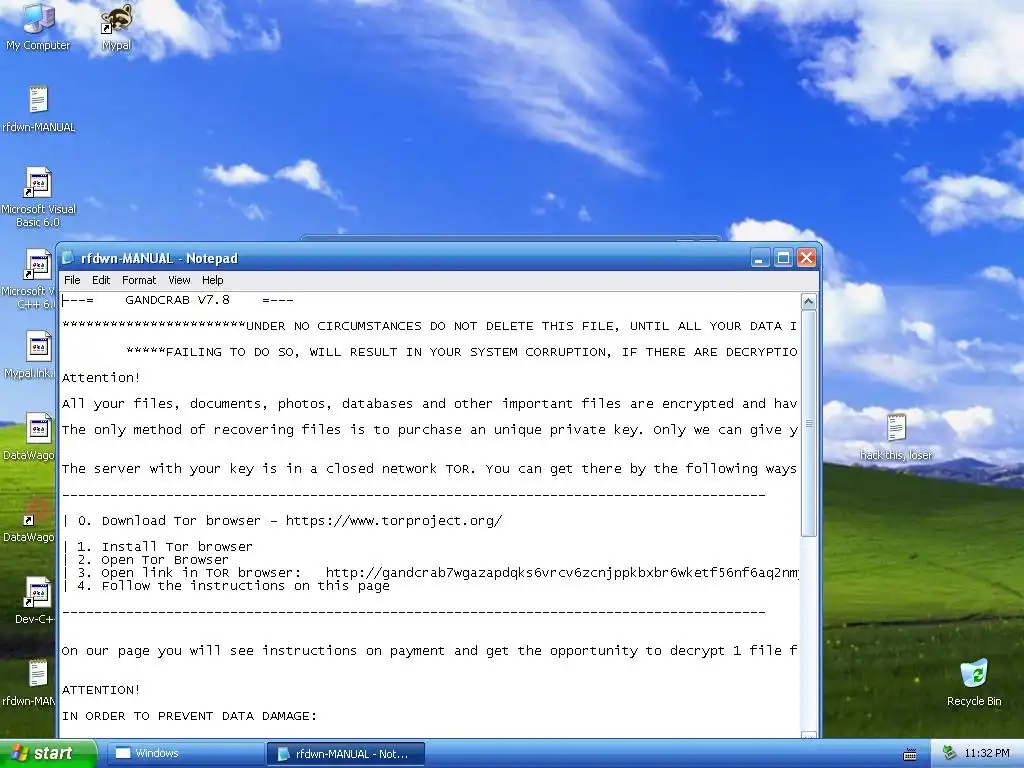Click Notepad title bar icon
The width and height of the screenshot is (1024, 768).
(68, 258)
